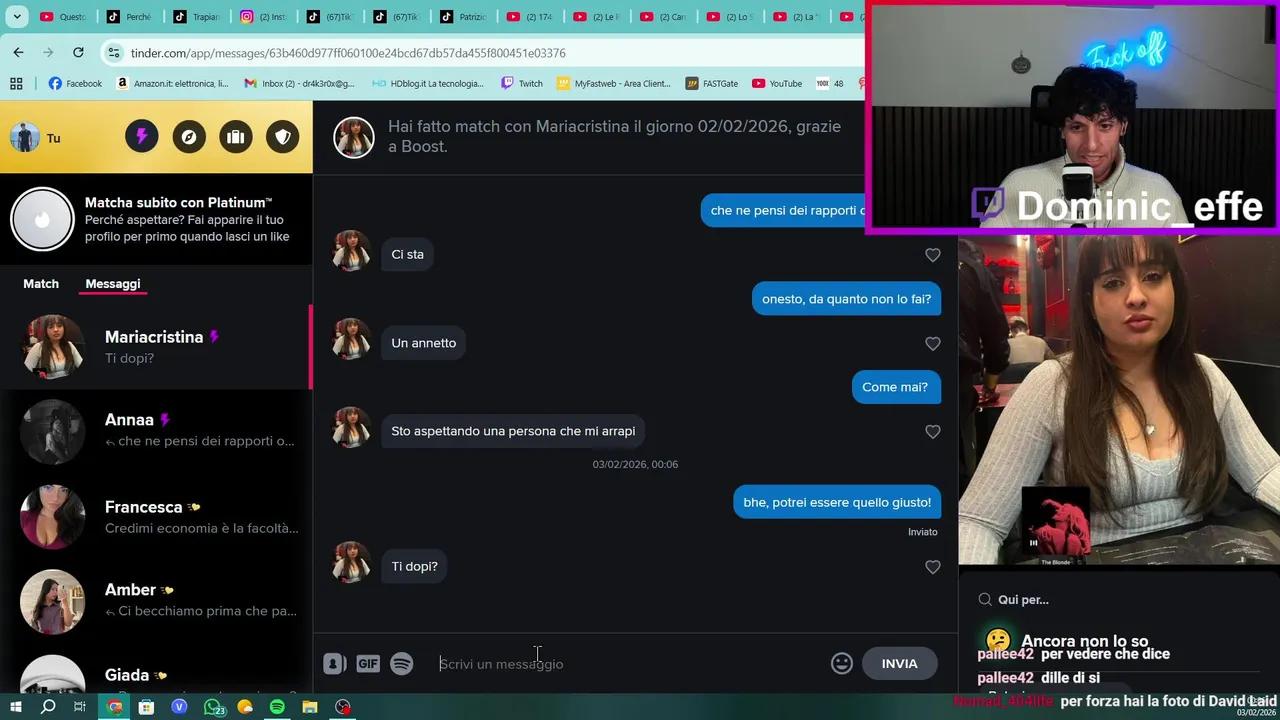Open the Gmail Inbox bookmark
1280x720 pixels.
299,83
